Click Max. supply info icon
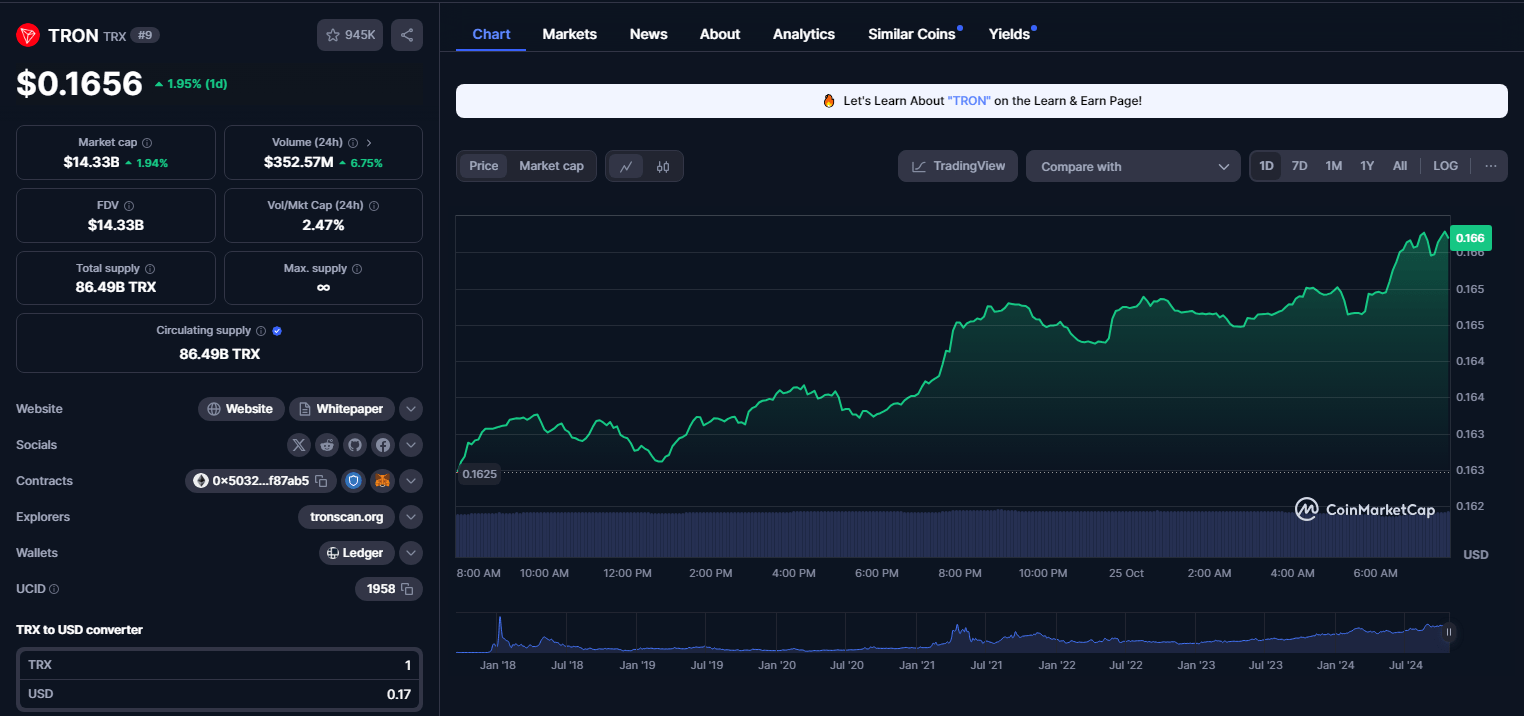 point(357,269)
